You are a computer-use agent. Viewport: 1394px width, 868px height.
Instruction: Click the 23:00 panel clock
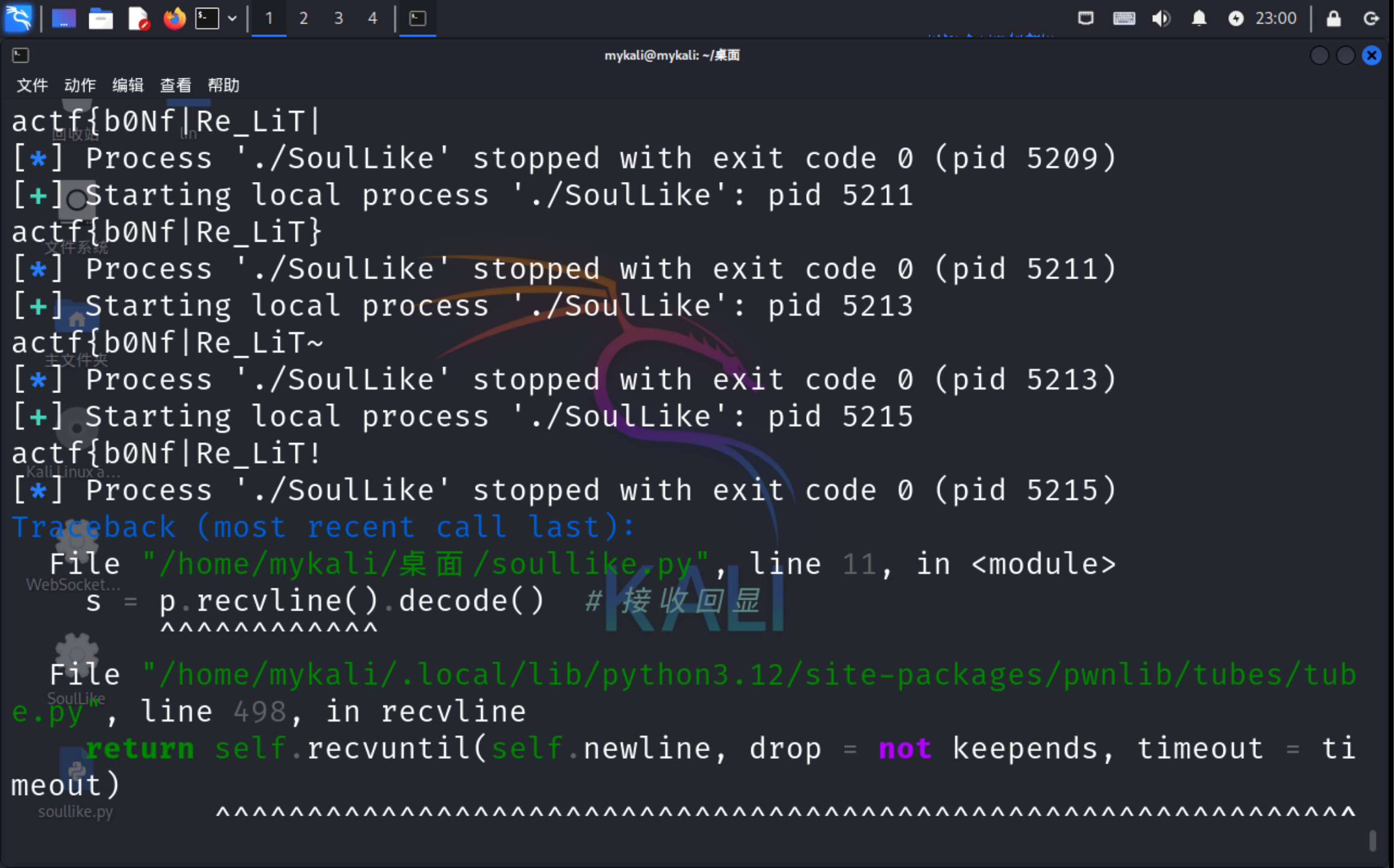pyautogui.click(x=1275, y=19)
